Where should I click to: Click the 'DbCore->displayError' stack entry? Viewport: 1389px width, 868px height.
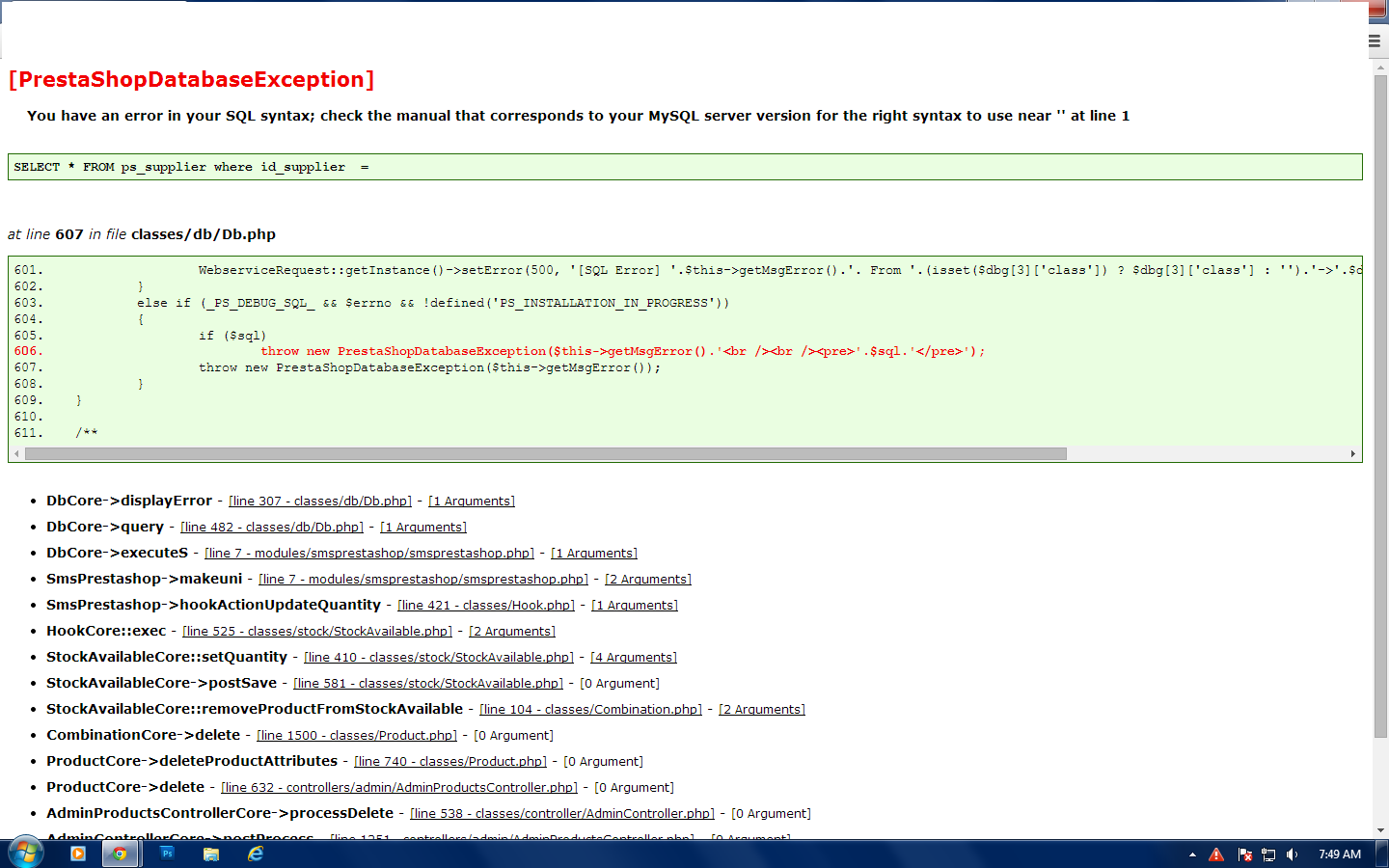pos(129,501)
